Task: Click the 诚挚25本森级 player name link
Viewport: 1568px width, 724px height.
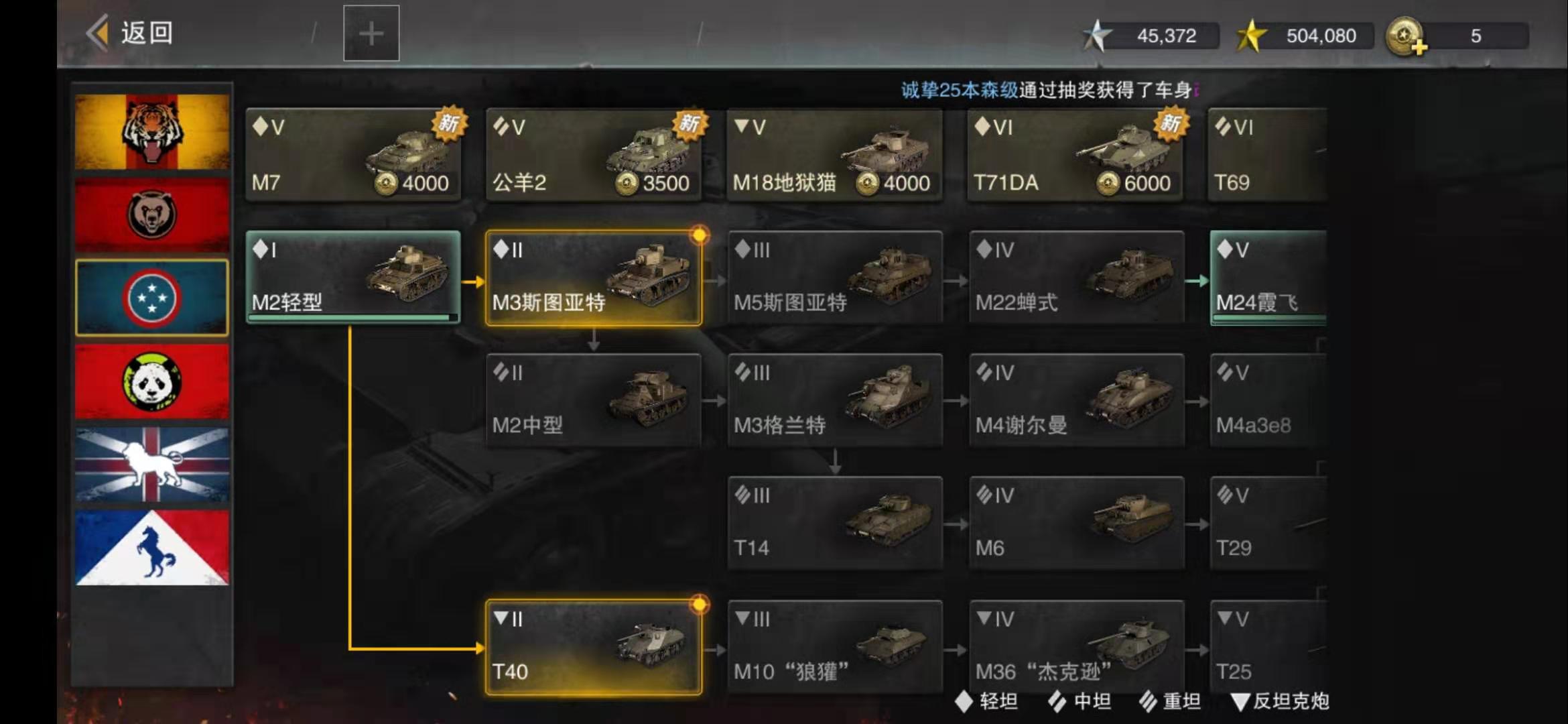Action: tap(959, 90)
